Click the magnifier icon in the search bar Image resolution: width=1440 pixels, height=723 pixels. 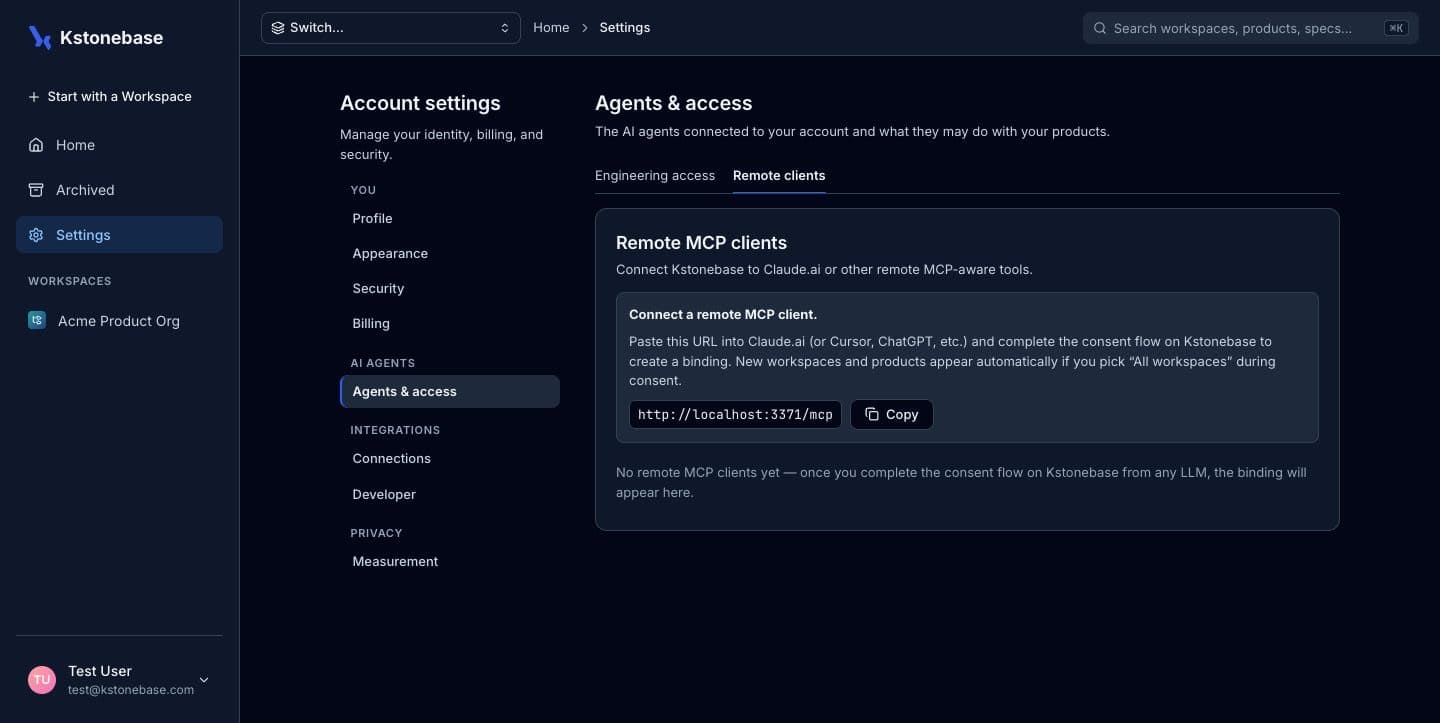[1100, 28]
